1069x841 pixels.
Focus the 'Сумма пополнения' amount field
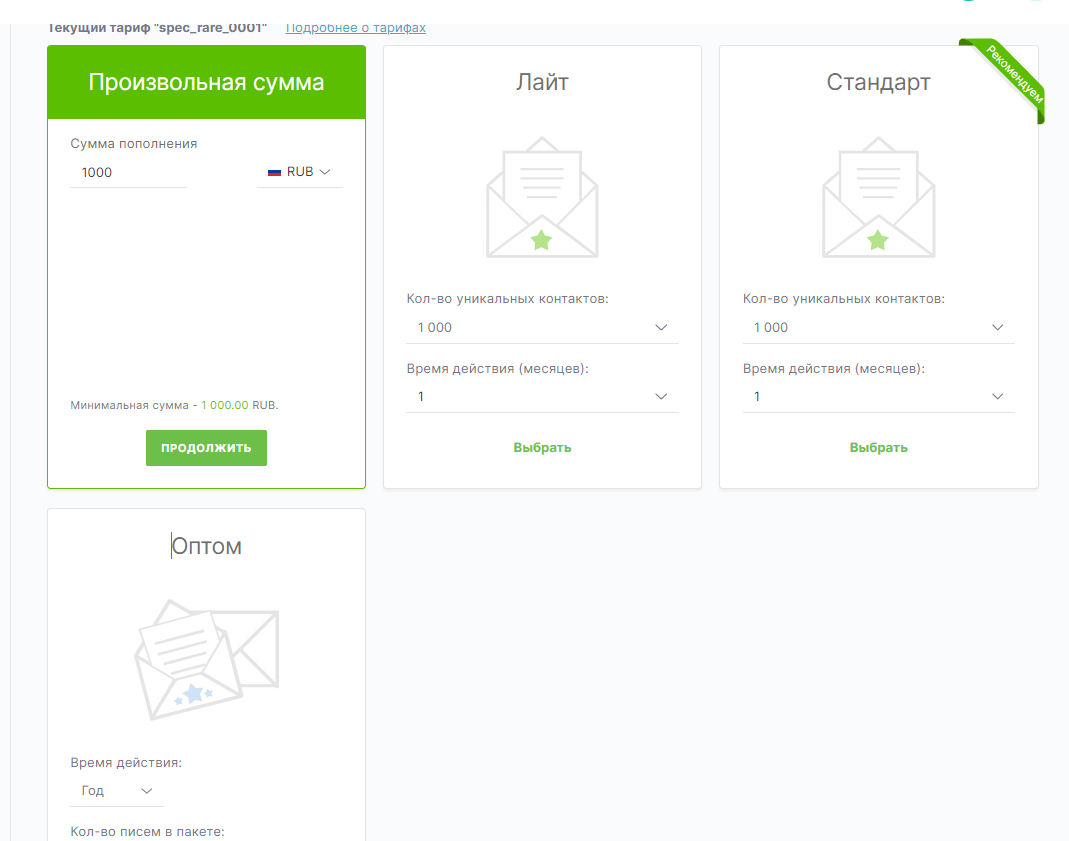pos(128,172)
